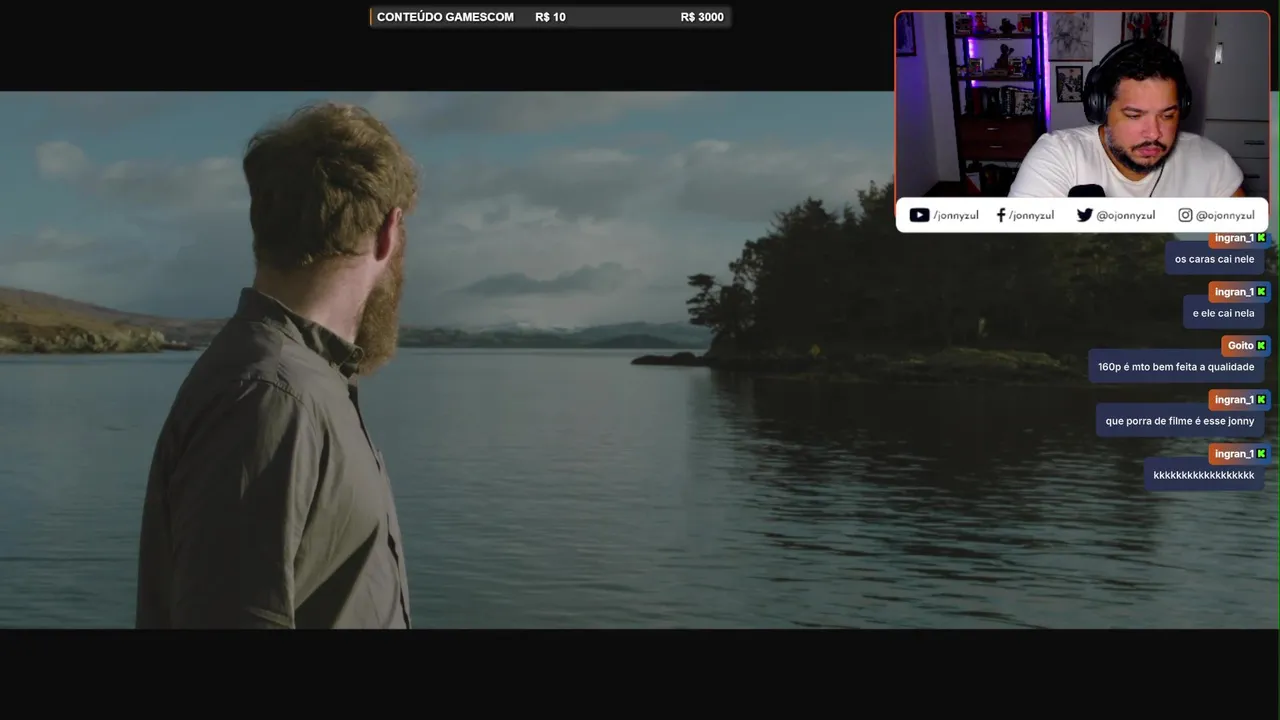Click the YouTube icon in social bar
This screenshot has width=1280, height=720.
919,215
